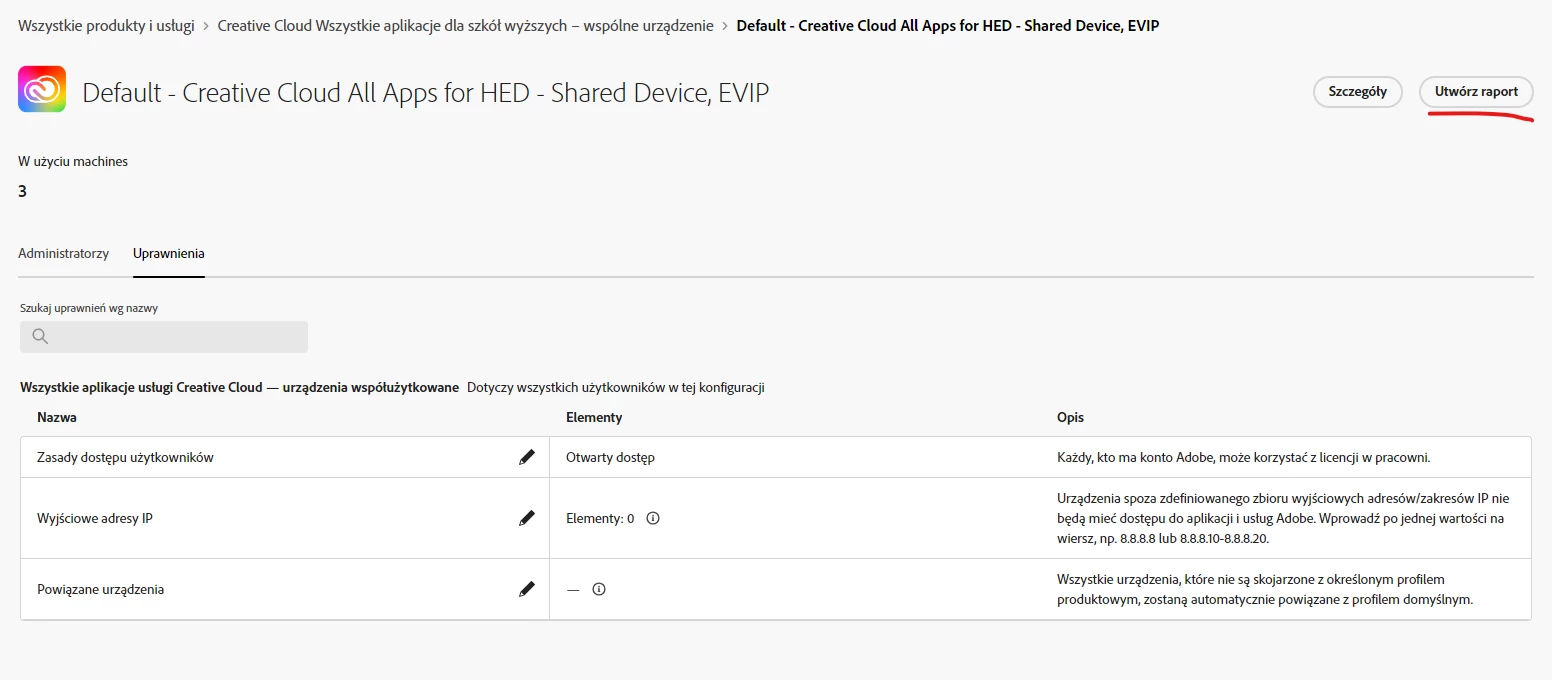Image resolution: width=1552 pixels, height=680 pixels.
Task: Select the Zasady dostępu użytkowników row name
Action: [x=125, y=457]
